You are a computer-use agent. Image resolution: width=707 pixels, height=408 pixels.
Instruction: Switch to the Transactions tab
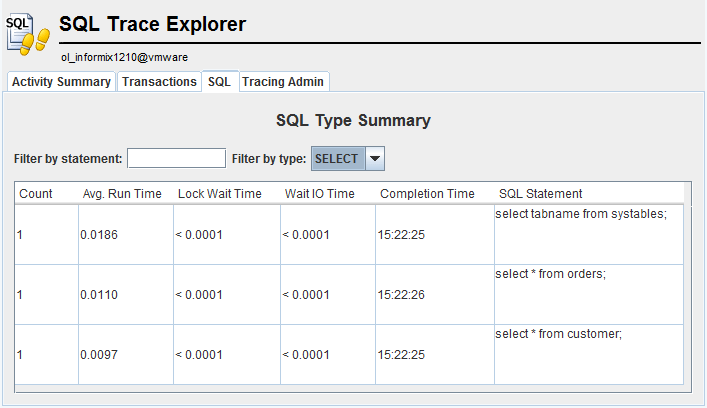pos(159,82)
